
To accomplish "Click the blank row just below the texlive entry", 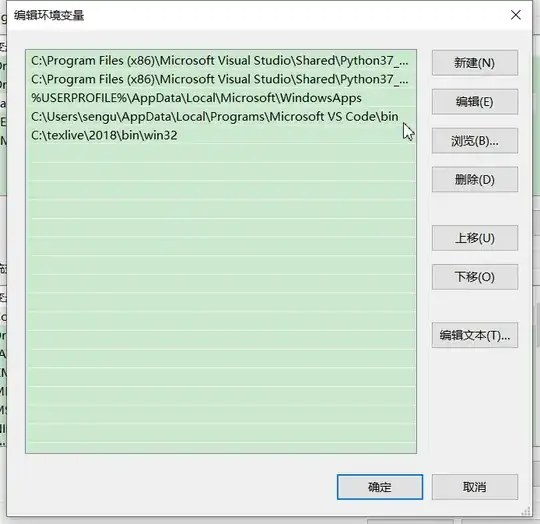I will pos(221,154).
